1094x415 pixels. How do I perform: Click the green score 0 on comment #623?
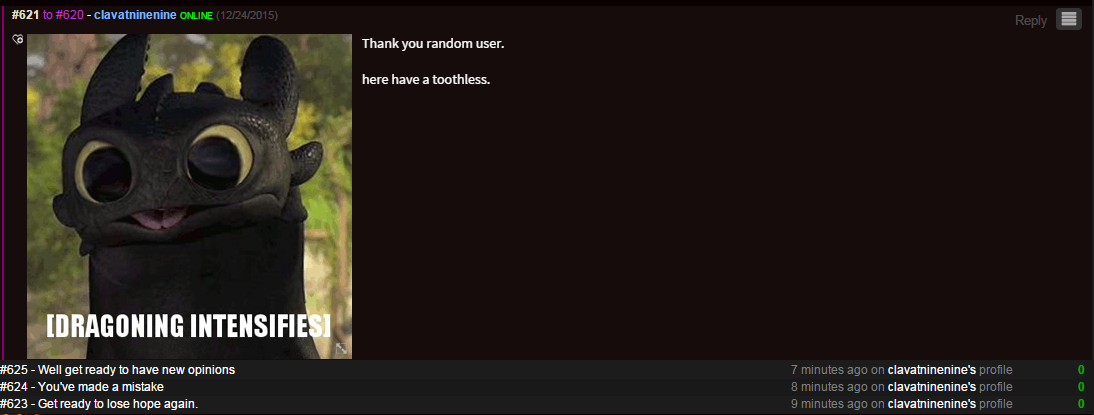point(1081,403)
